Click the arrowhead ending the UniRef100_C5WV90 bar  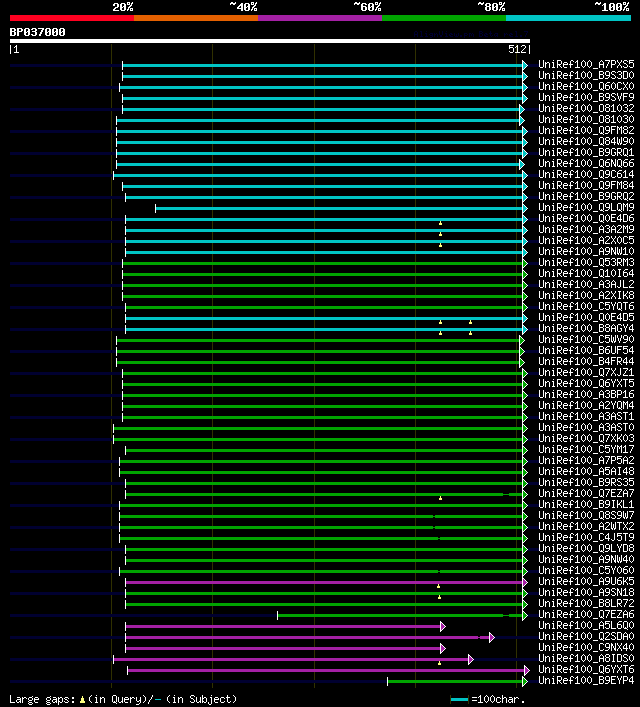pos(521,340)
